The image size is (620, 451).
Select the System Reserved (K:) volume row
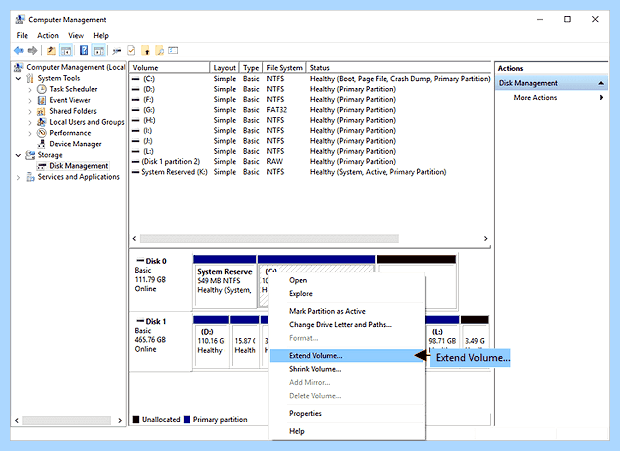coord(310,172)
